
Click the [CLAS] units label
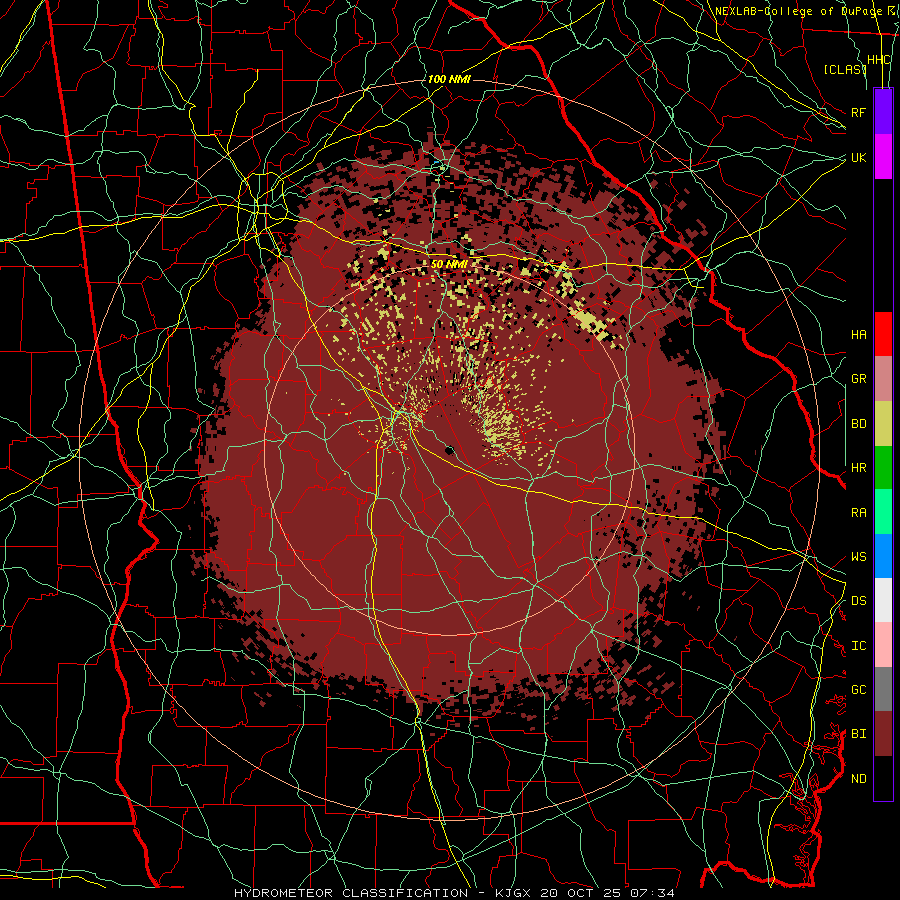845,69
